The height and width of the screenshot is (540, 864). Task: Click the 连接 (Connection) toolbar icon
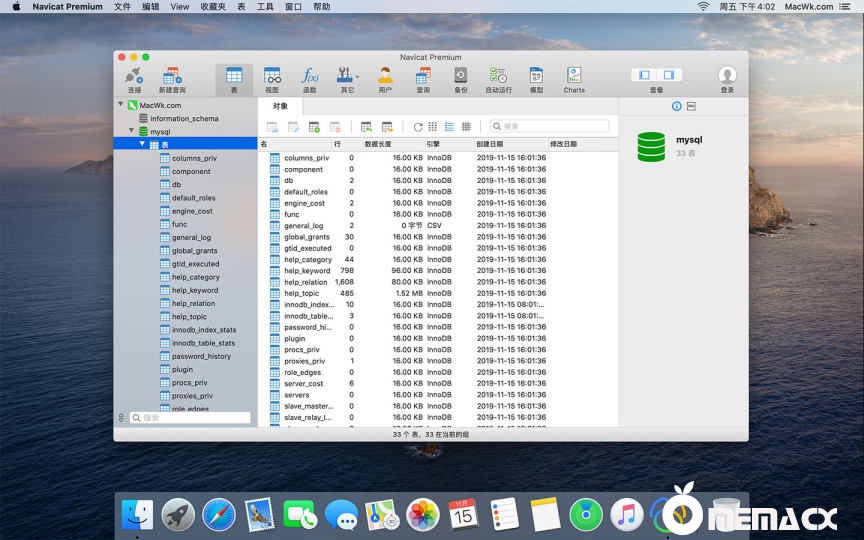(134, 77)
